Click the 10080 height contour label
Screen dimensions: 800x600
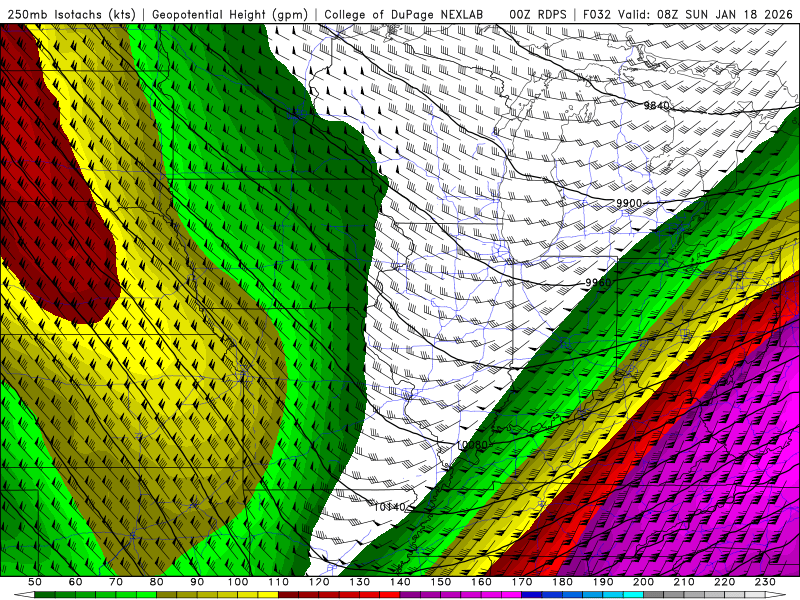pyautogui.click(x=472, y=444)
